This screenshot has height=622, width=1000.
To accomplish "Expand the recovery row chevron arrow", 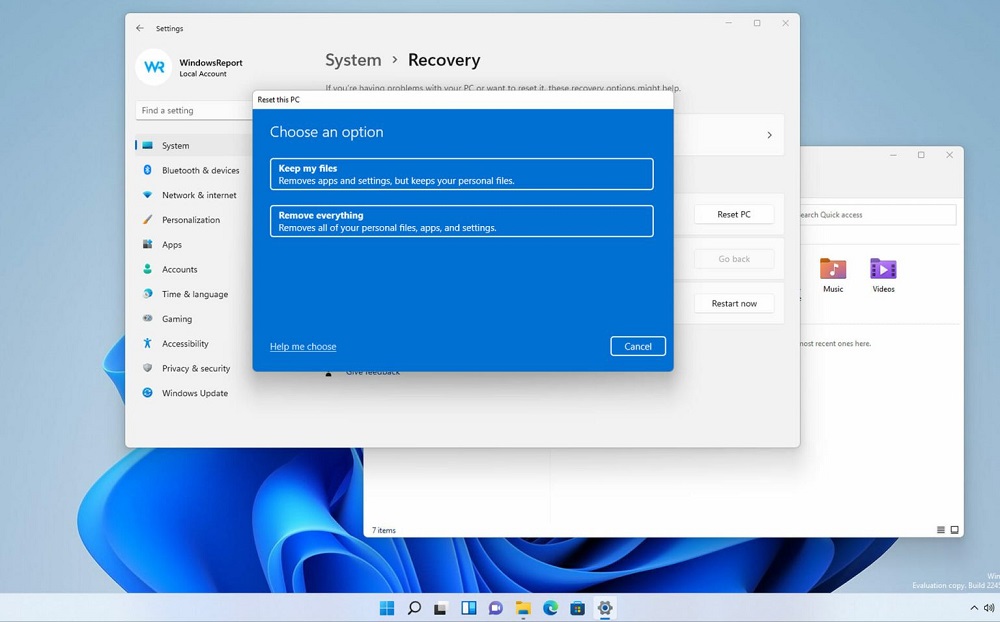I will click(x=769, y=135).
